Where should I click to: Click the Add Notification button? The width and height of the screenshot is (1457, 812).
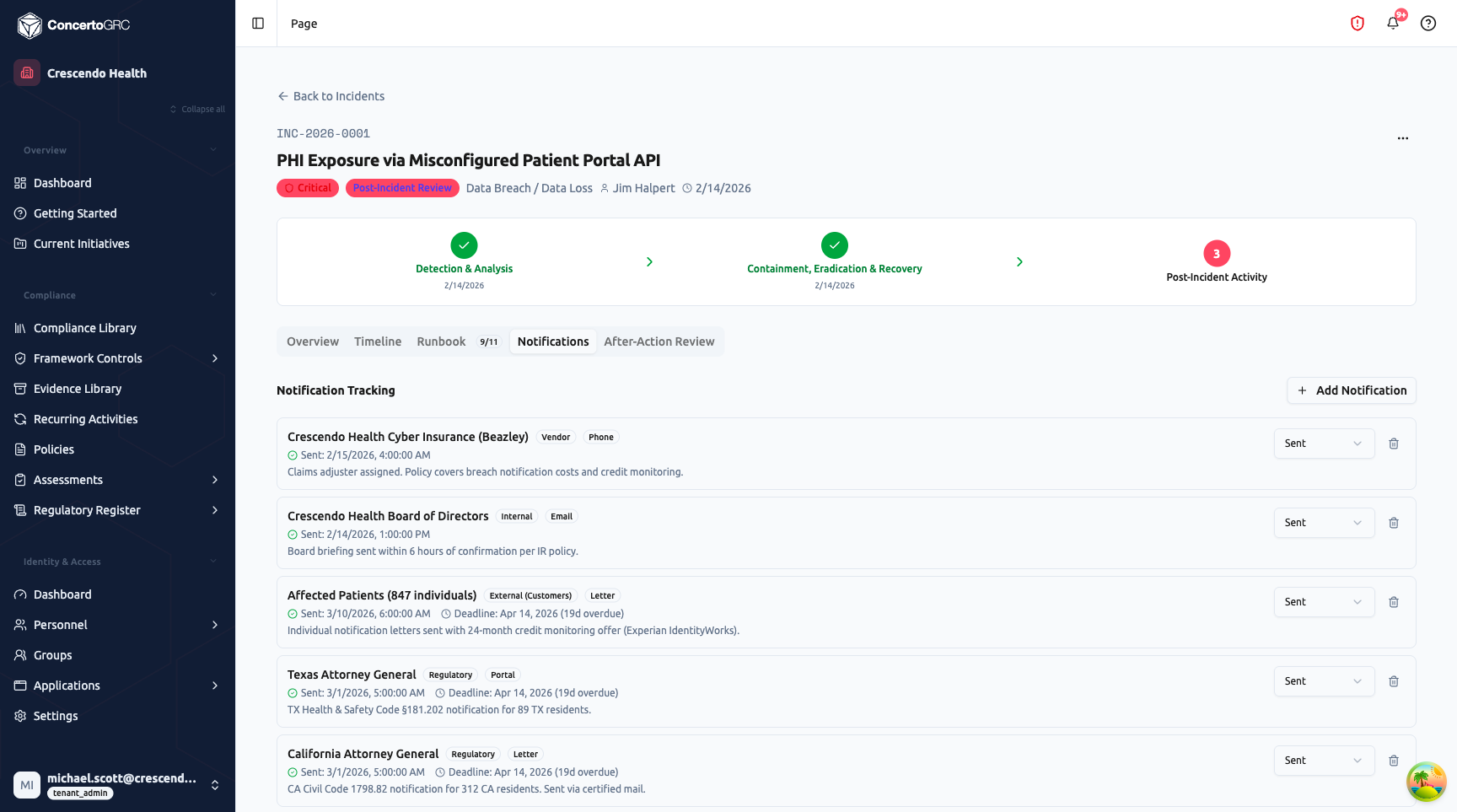(x=1352, y=390)
